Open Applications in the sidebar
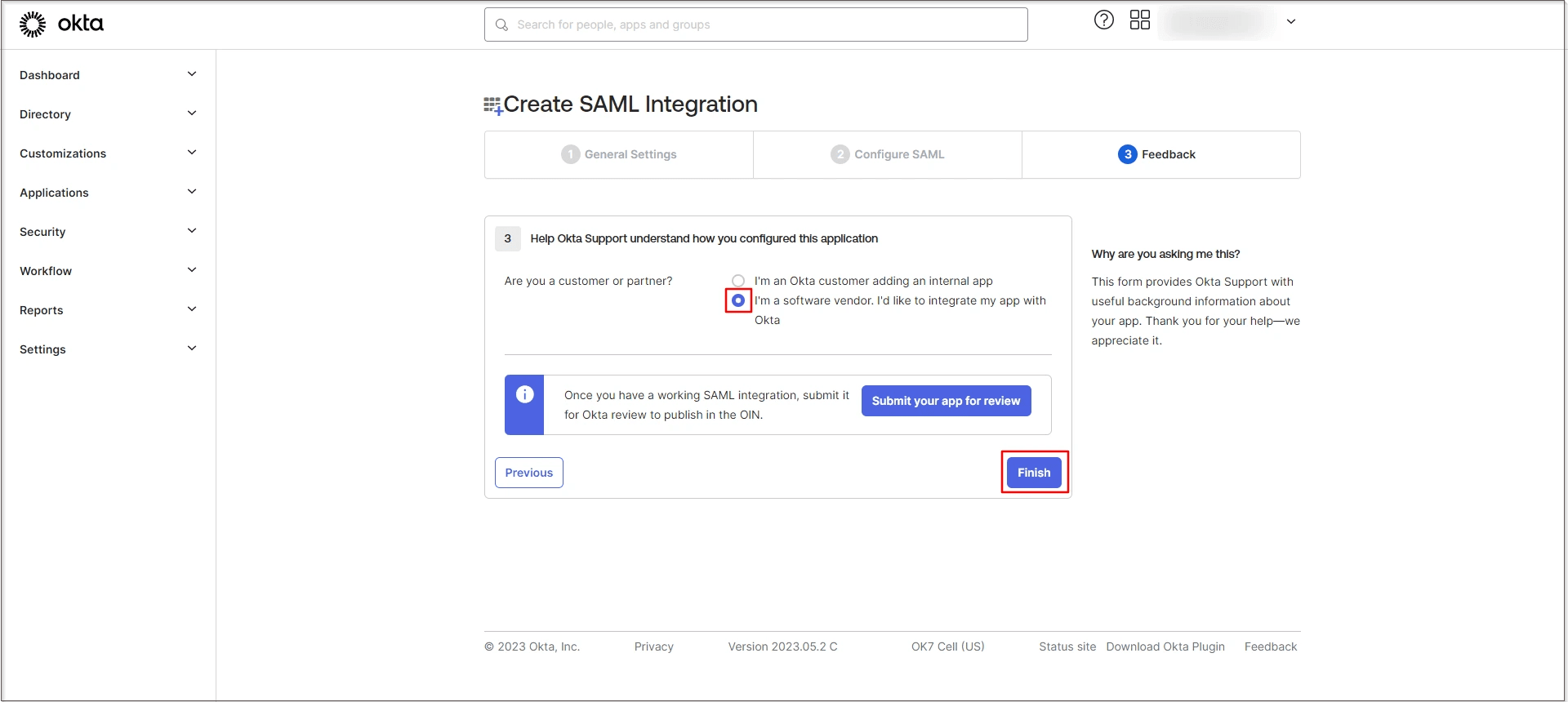Screen dimensions: 1568x702 pos(54,193)
